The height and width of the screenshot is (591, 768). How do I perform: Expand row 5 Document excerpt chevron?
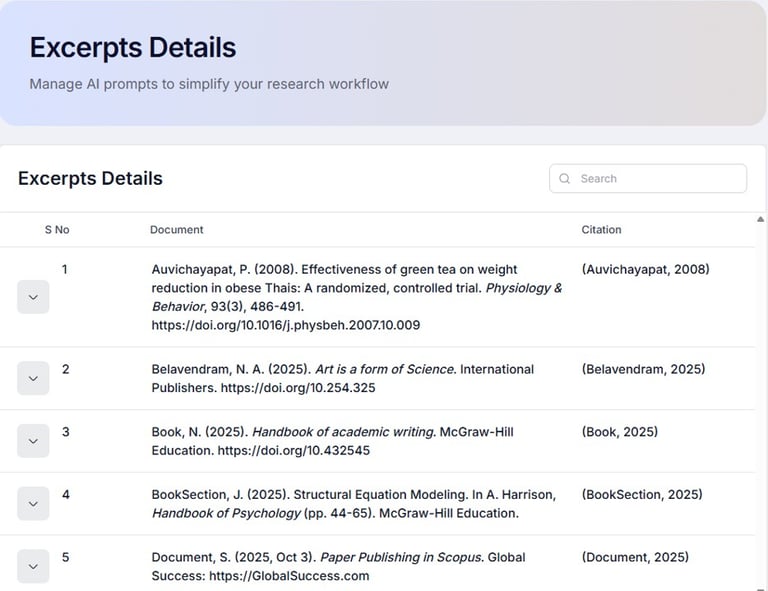[33, 566]
